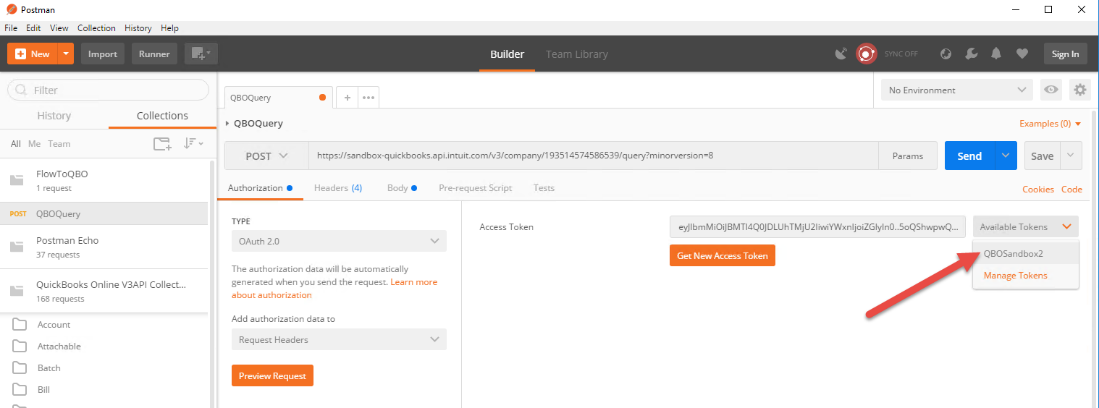
Task: Toggle the Available Tokens dropdown
Action: [x=1026, y=226]
